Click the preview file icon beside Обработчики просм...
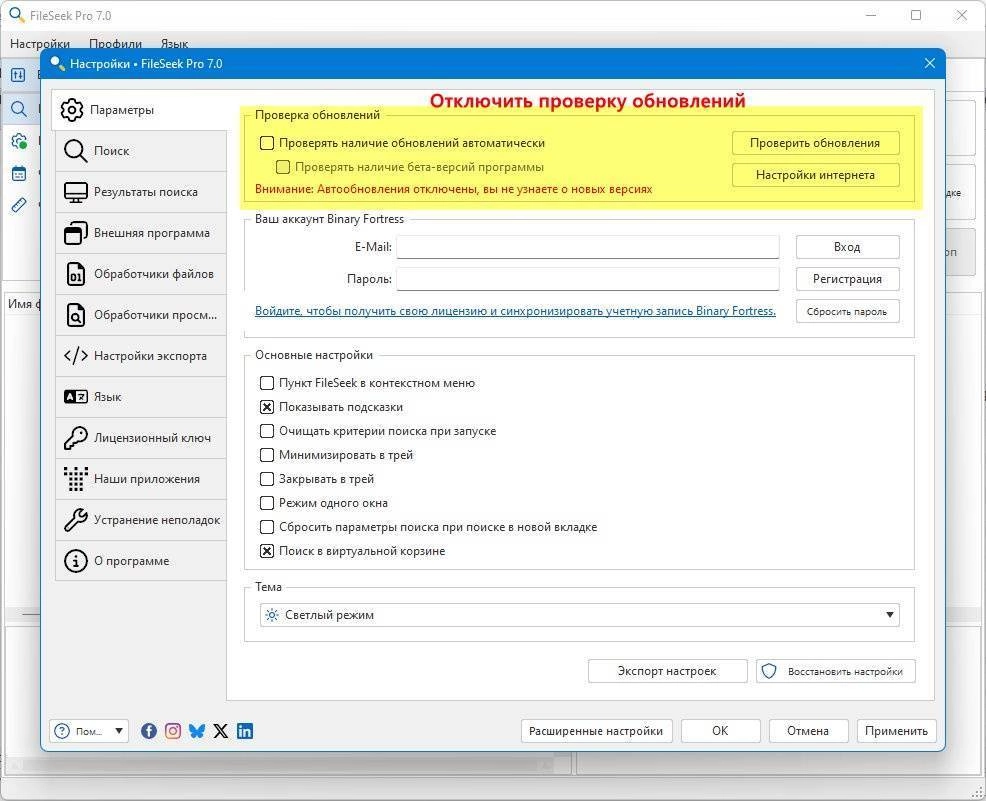Screen dimensions: 986x801 [75, 315]
